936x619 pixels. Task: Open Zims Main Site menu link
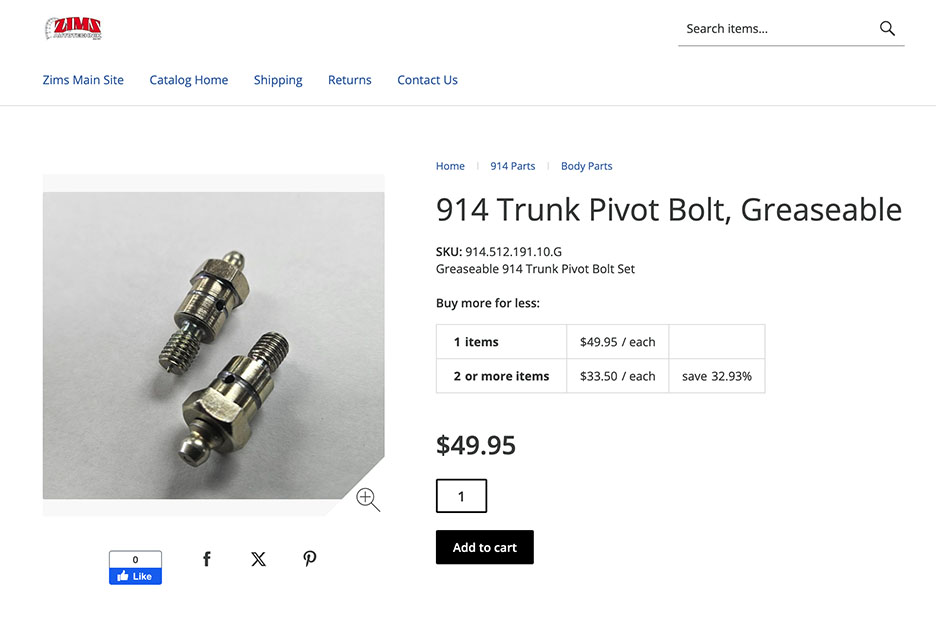(83, 80)
